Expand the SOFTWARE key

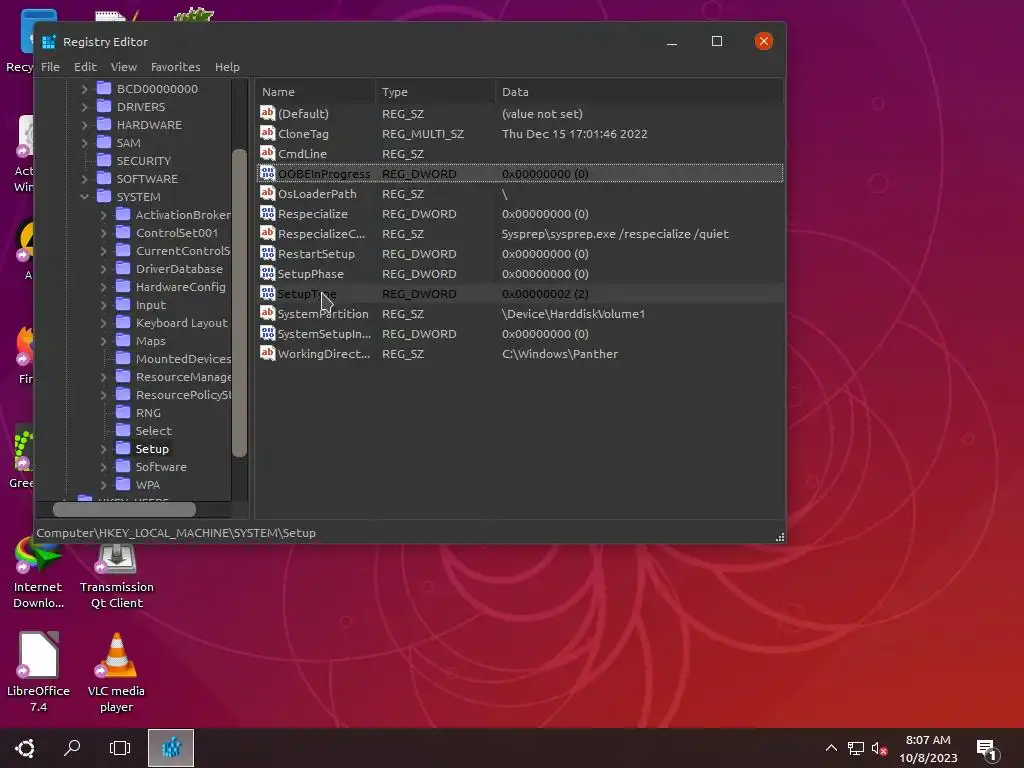click(84, 178)
